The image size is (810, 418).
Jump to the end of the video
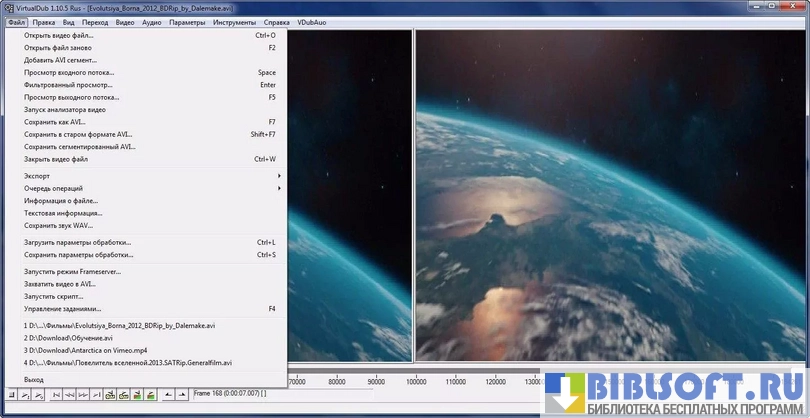click(x=96, y=395)
